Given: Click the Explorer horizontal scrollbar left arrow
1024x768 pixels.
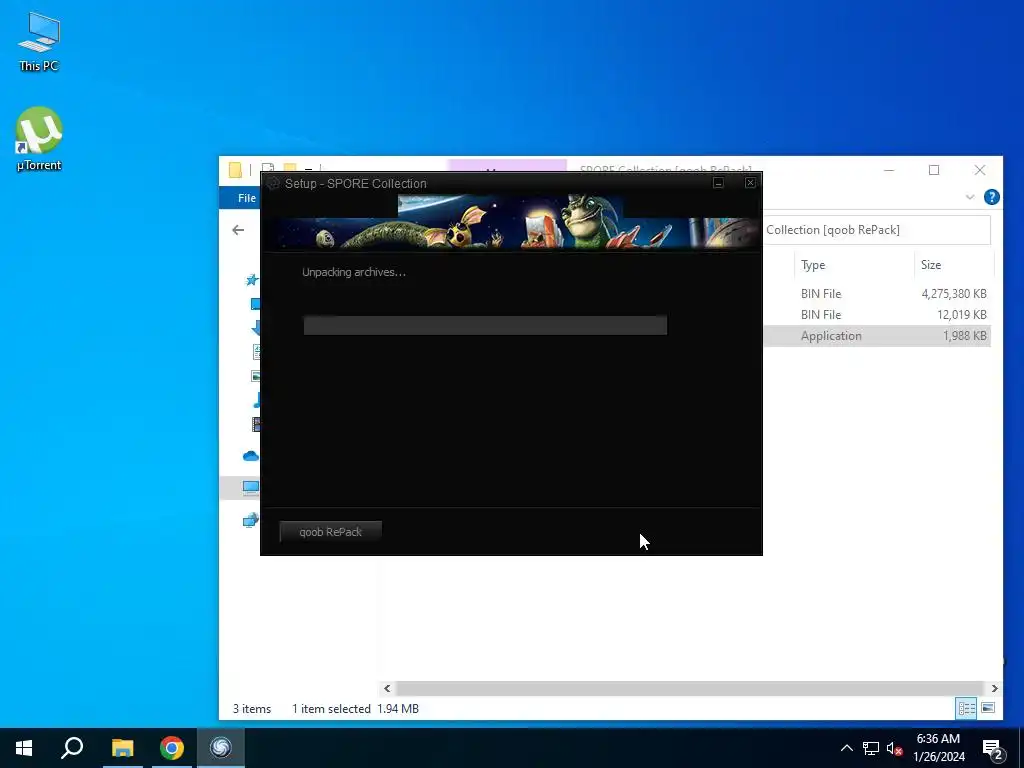Looking at the screenshot, I should click(x=387, y=688).
